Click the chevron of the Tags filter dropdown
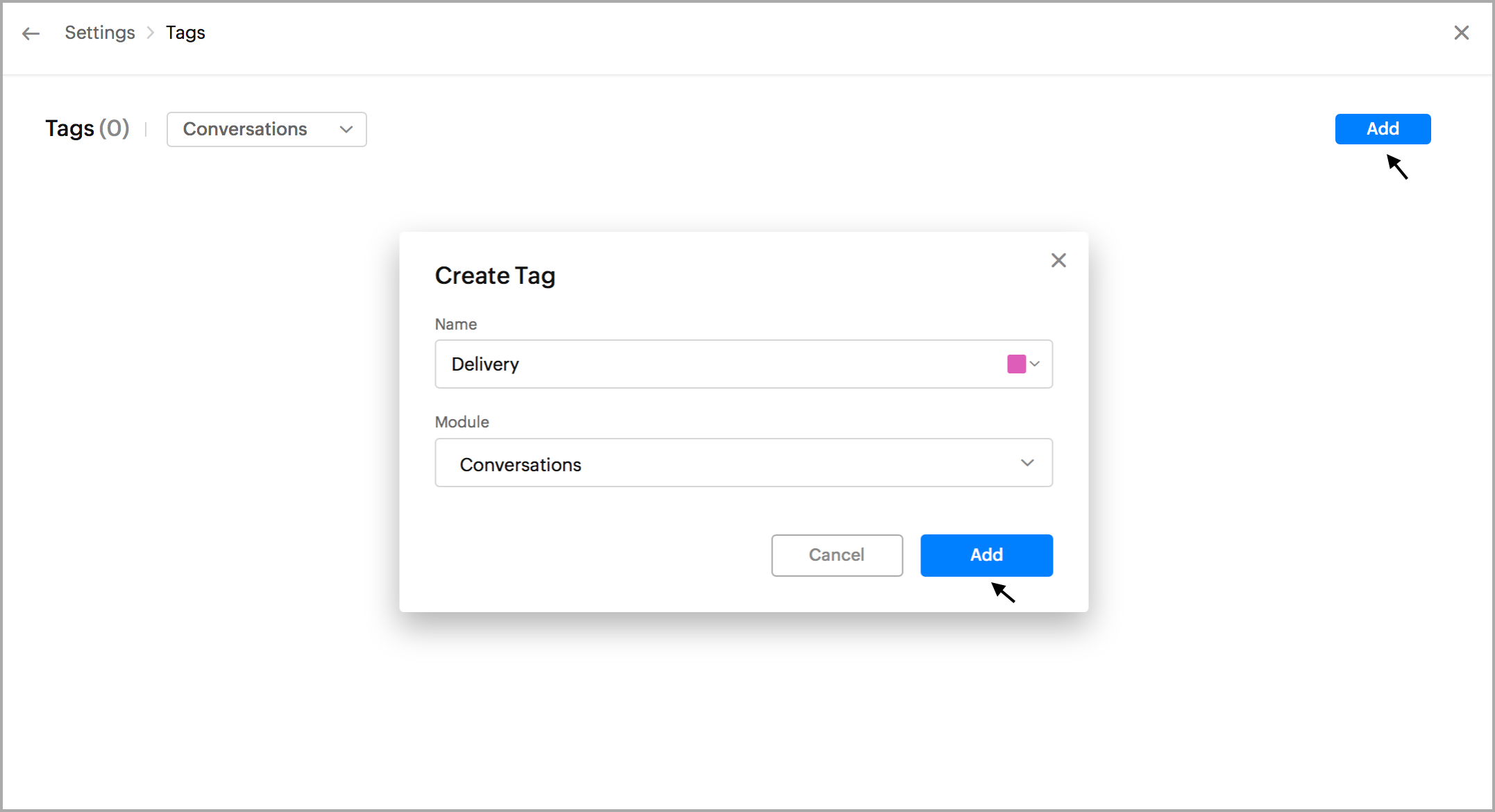This screenshot has width=1495, height=812. (346, 129)
